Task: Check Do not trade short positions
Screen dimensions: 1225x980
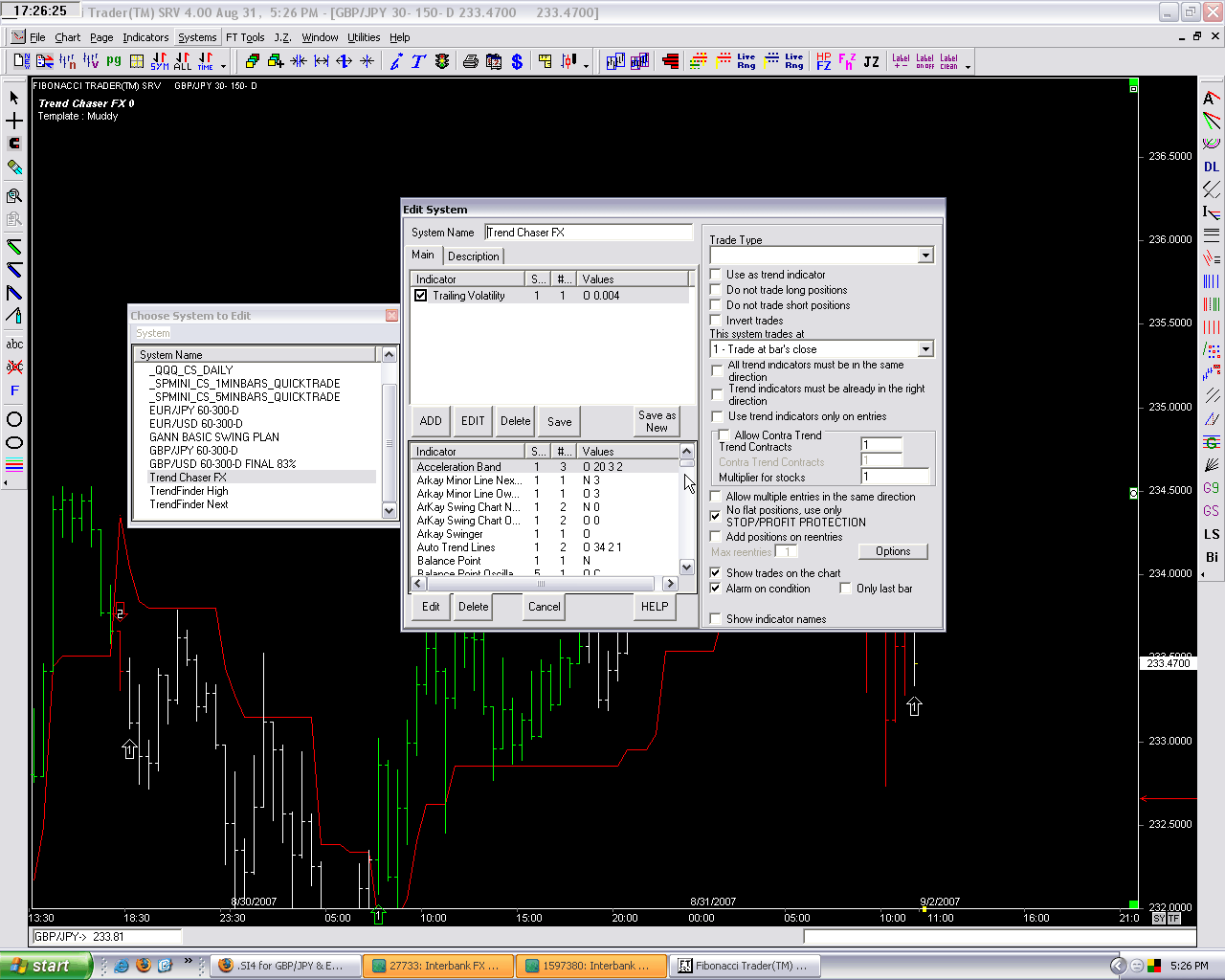Action: (716, 305)
